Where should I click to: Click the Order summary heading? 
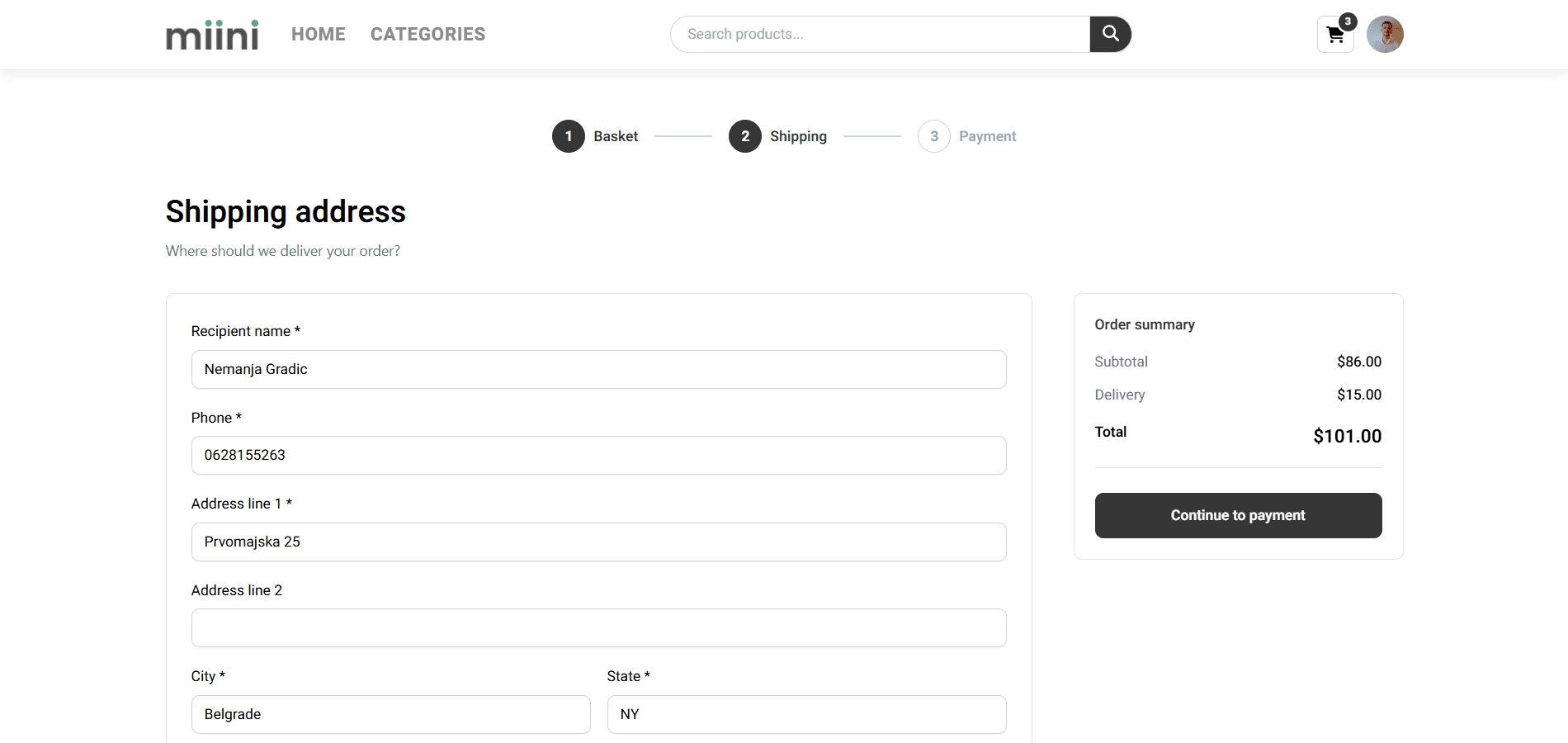tap(1145, 324)
